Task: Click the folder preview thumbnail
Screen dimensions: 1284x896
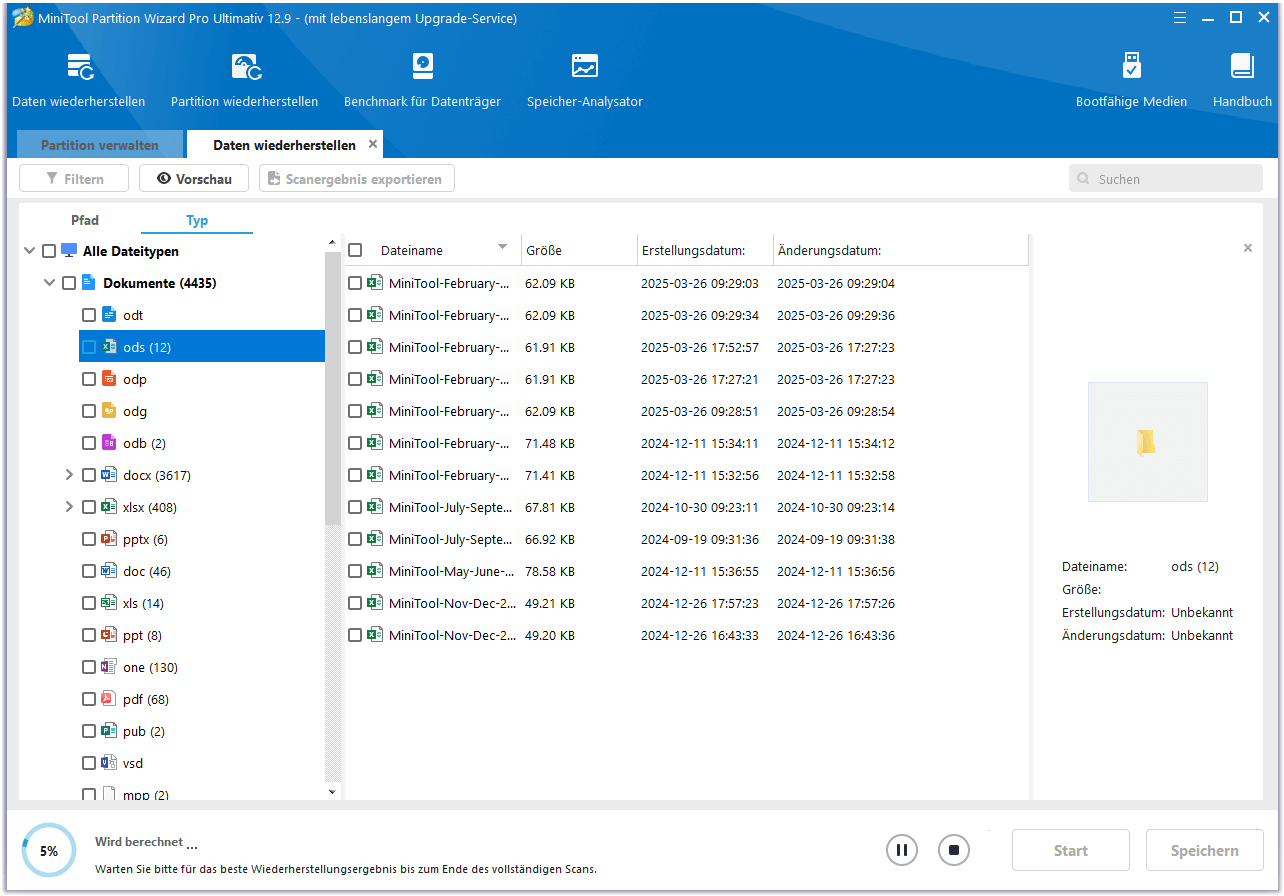Action: point(1147,442)
